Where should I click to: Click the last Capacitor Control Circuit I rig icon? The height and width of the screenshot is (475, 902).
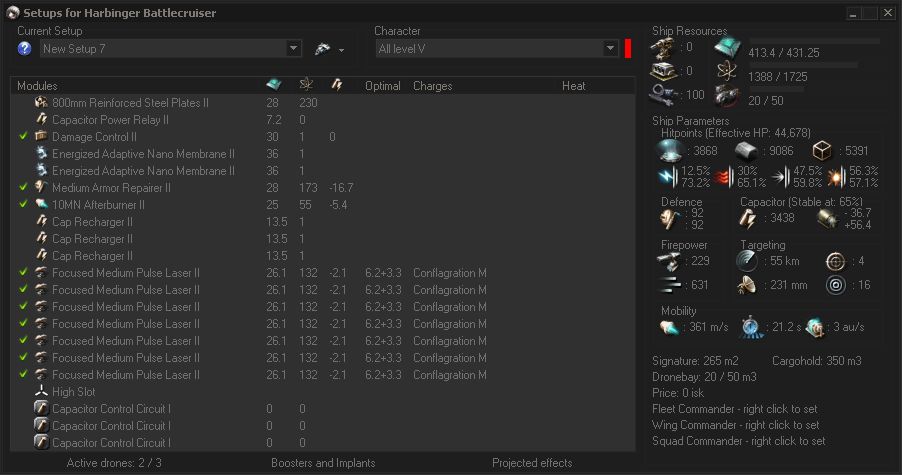click(x=41, y=442)
